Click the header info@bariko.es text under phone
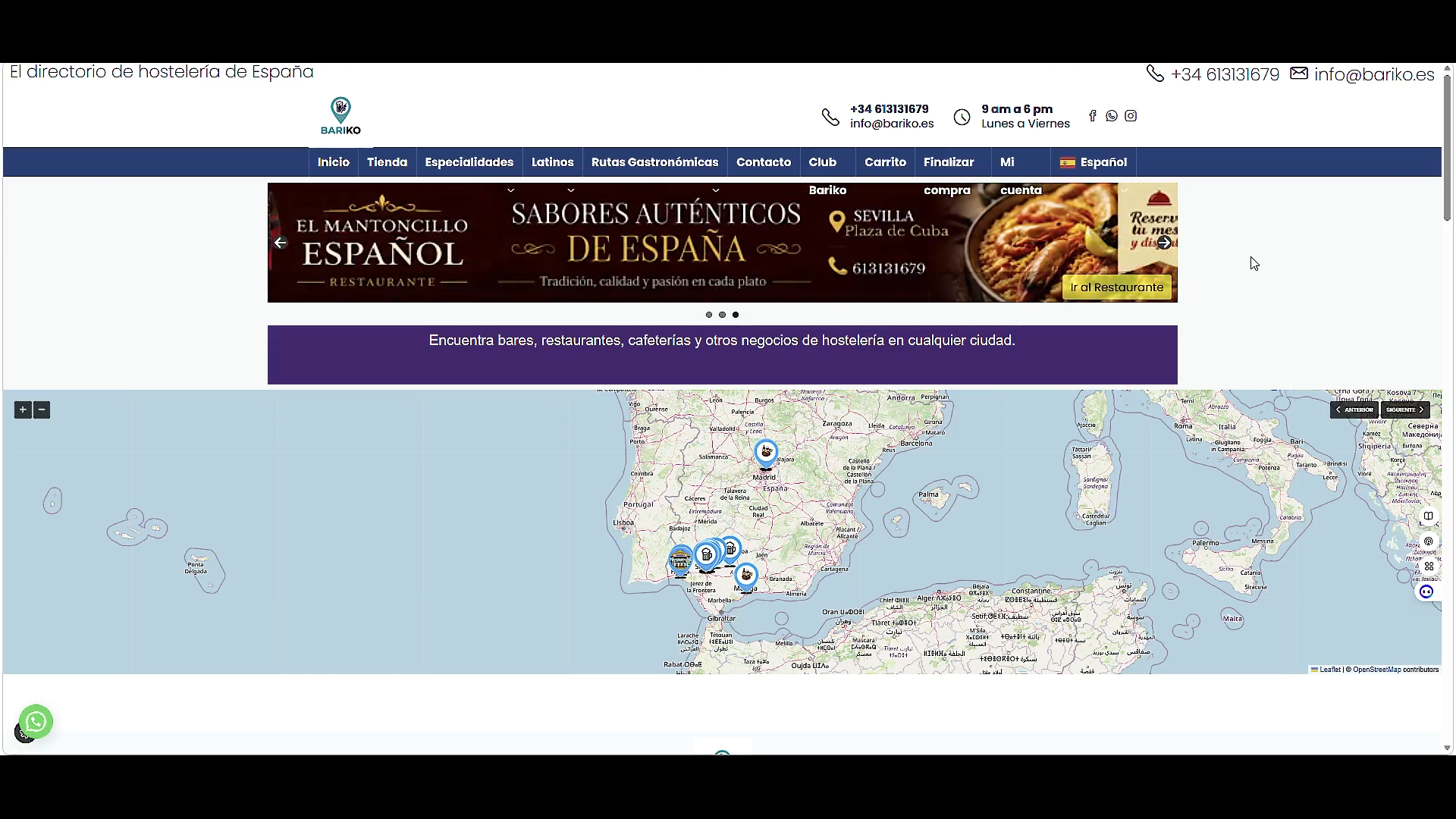This screenshot has height=819, width=1456. 892,124
